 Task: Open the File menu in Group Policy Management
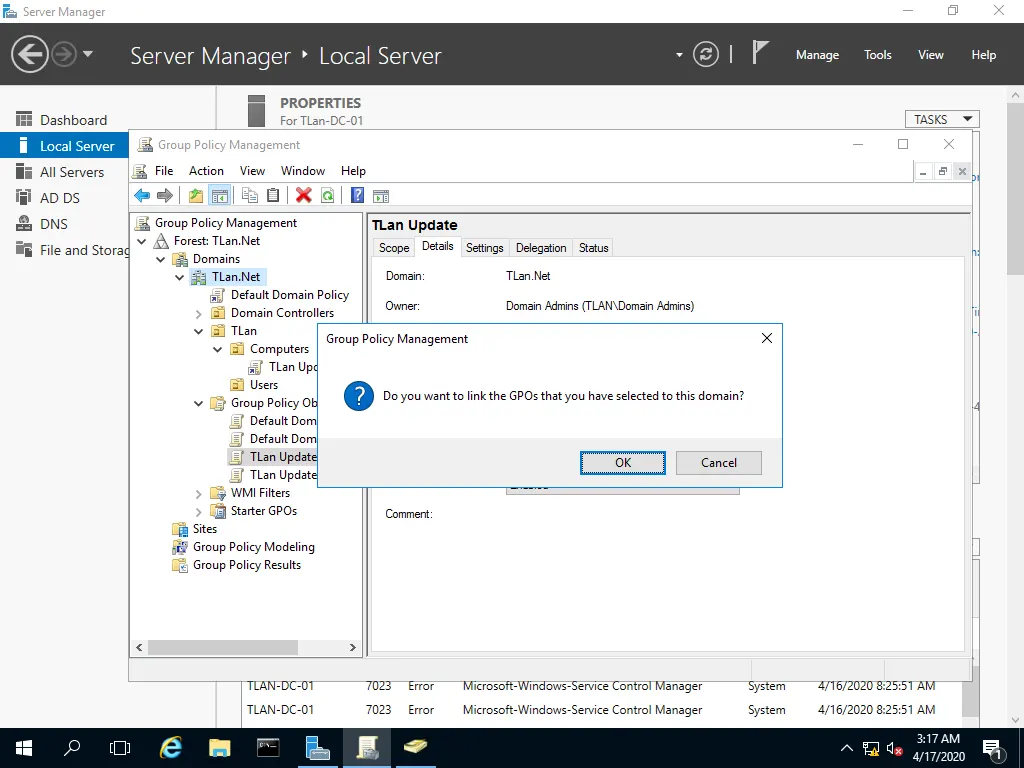click(164, 170)
